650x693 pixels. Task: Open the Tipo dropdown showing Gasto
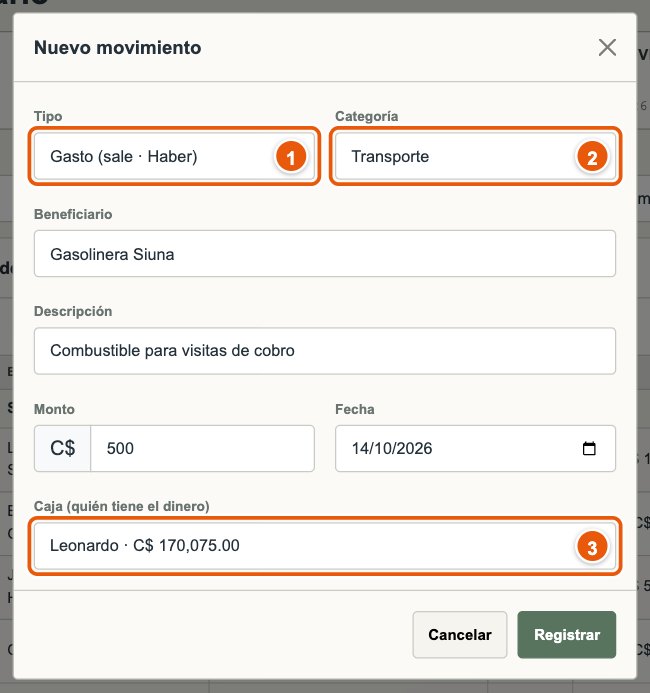tap(174, 156)
